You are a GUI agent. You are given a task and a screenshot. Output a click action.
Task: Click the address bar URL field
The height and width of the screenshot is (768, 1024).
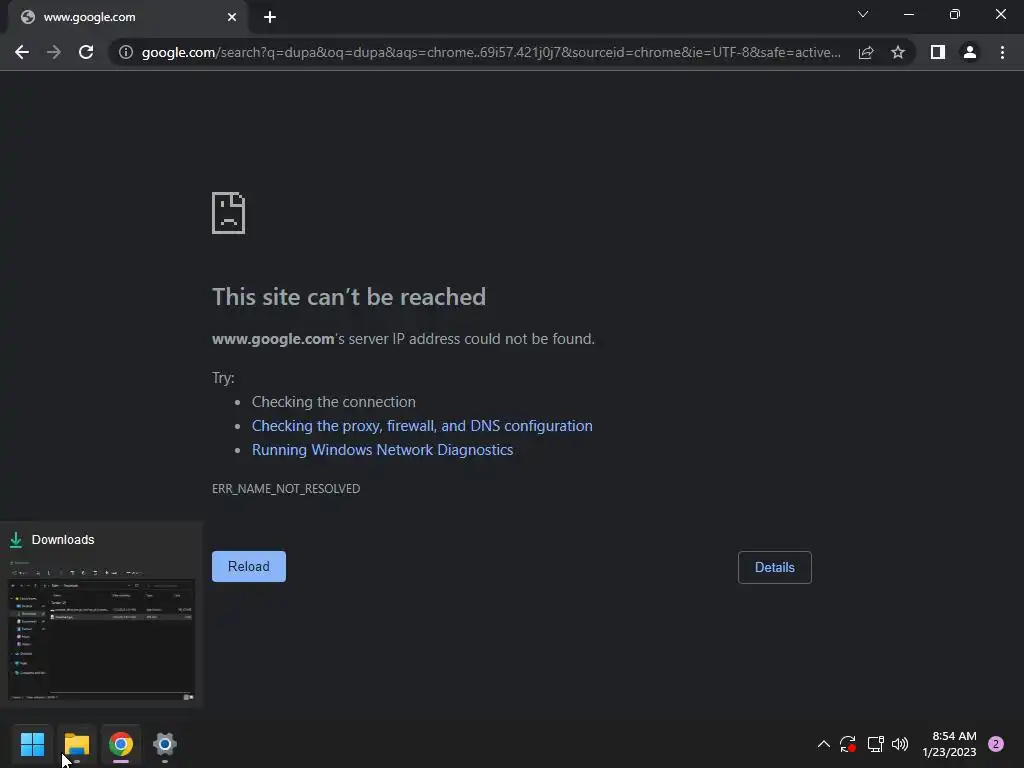coord(491,52)
